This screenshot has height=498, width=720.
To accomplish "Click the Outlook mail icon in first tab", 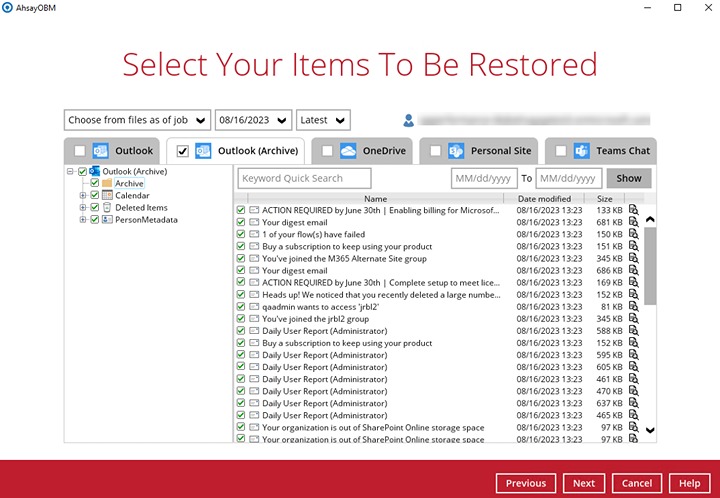I will click(100, 151).
